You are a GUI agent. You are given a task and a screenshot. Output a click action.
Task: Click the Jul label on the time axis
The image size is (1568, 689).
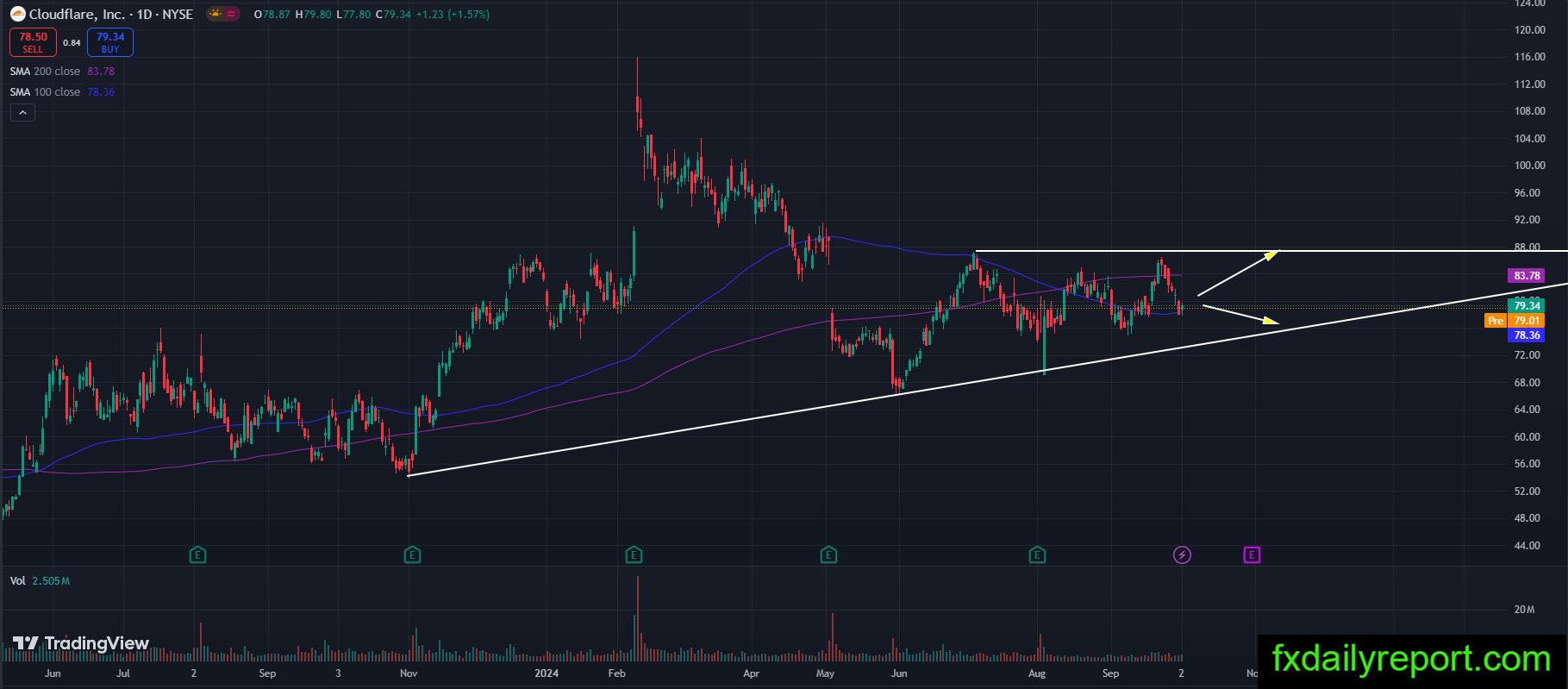coord(123,673)
